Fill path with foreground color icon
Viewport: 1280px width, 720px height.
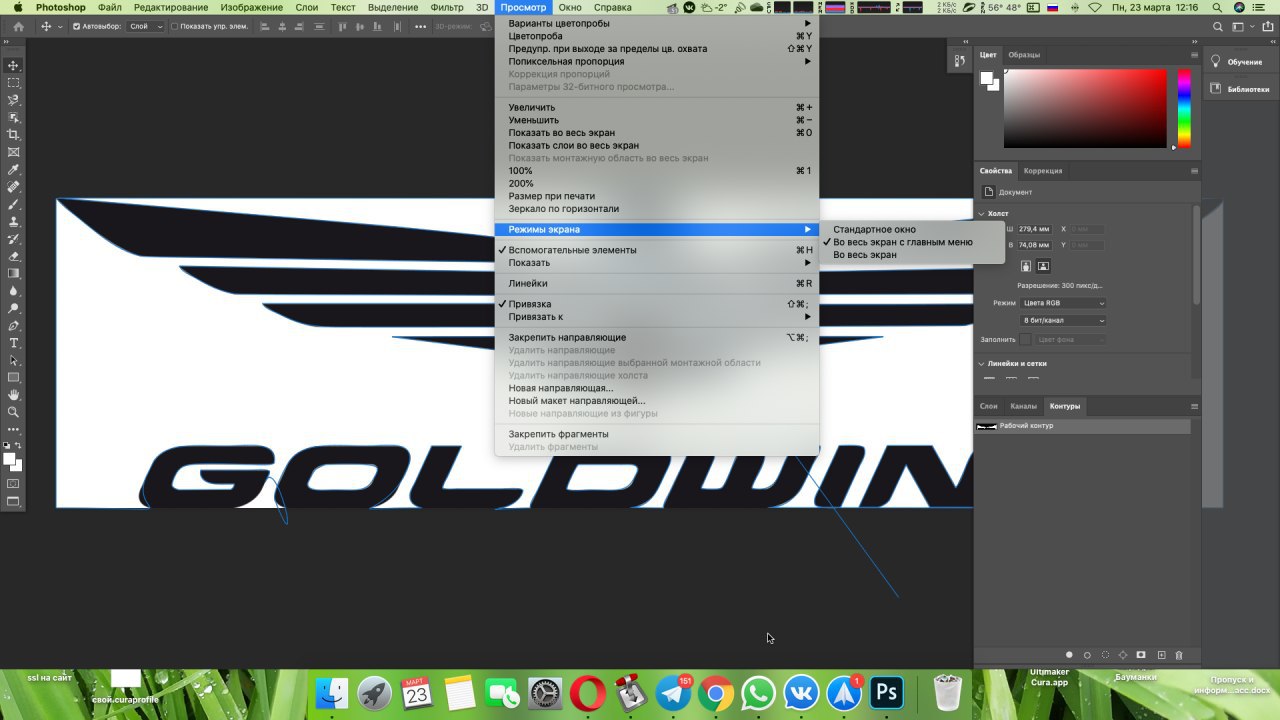(x=1069, y=655)
